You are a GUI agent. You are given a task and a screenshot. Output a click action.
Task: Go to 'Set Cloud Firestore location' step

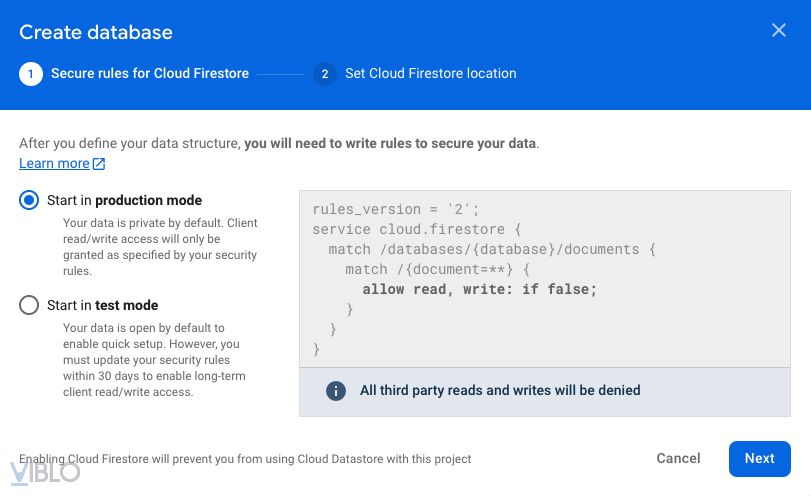pyautogui.click(x=431, y=74)
